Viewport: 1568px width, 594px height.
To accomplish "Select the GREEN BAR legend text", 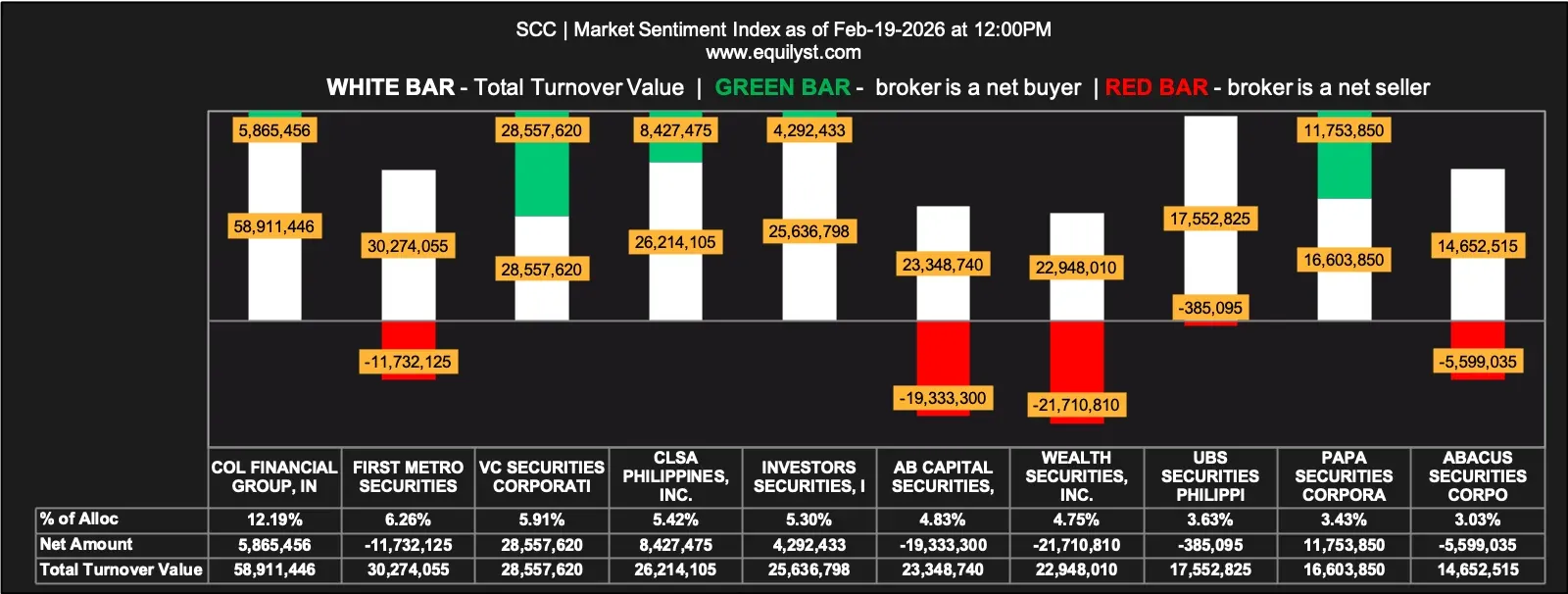I will [782, 87].
